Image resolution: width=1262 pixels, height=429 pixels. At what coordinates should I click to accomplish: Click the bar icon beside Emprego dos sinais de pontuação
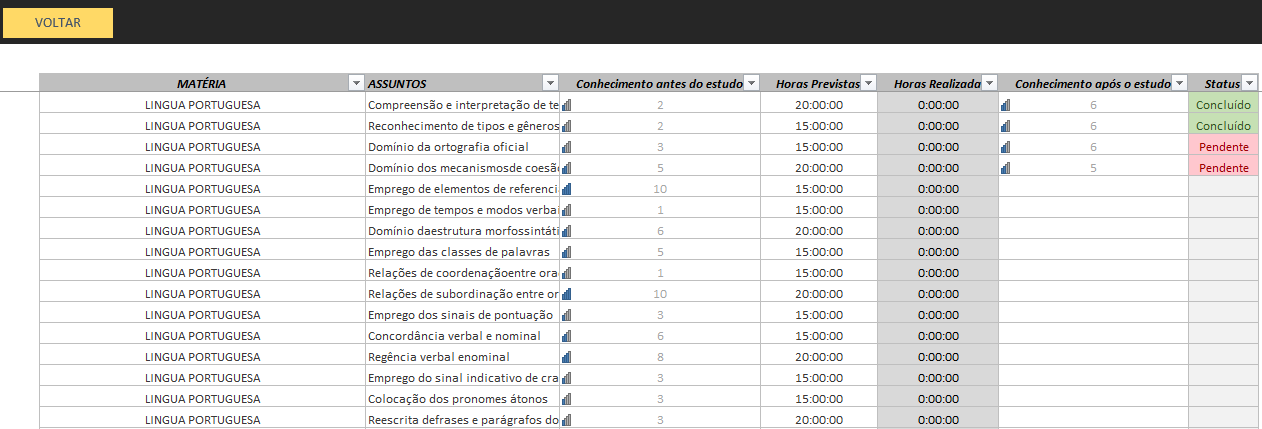566,314
